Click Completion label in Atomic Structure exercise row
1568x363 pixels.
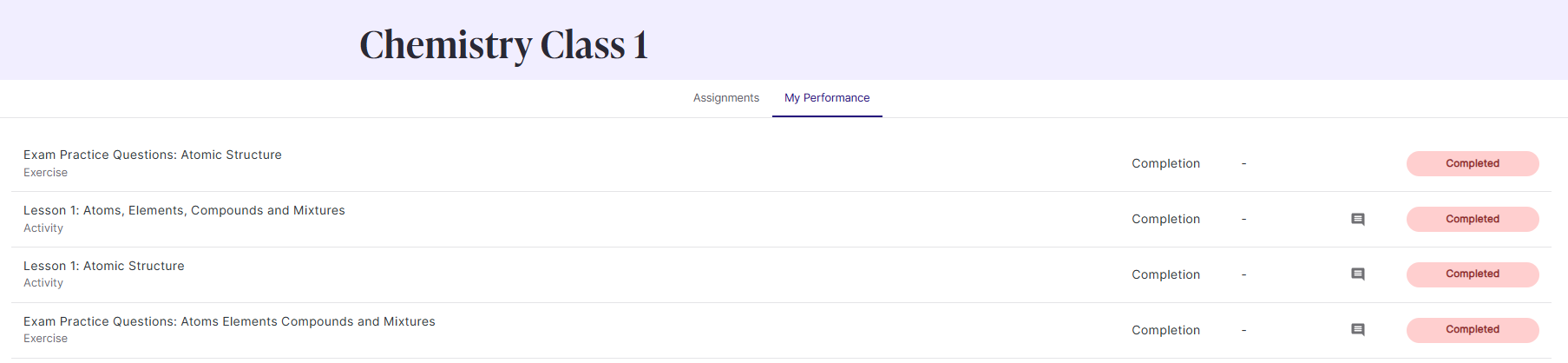(1166, 163)
